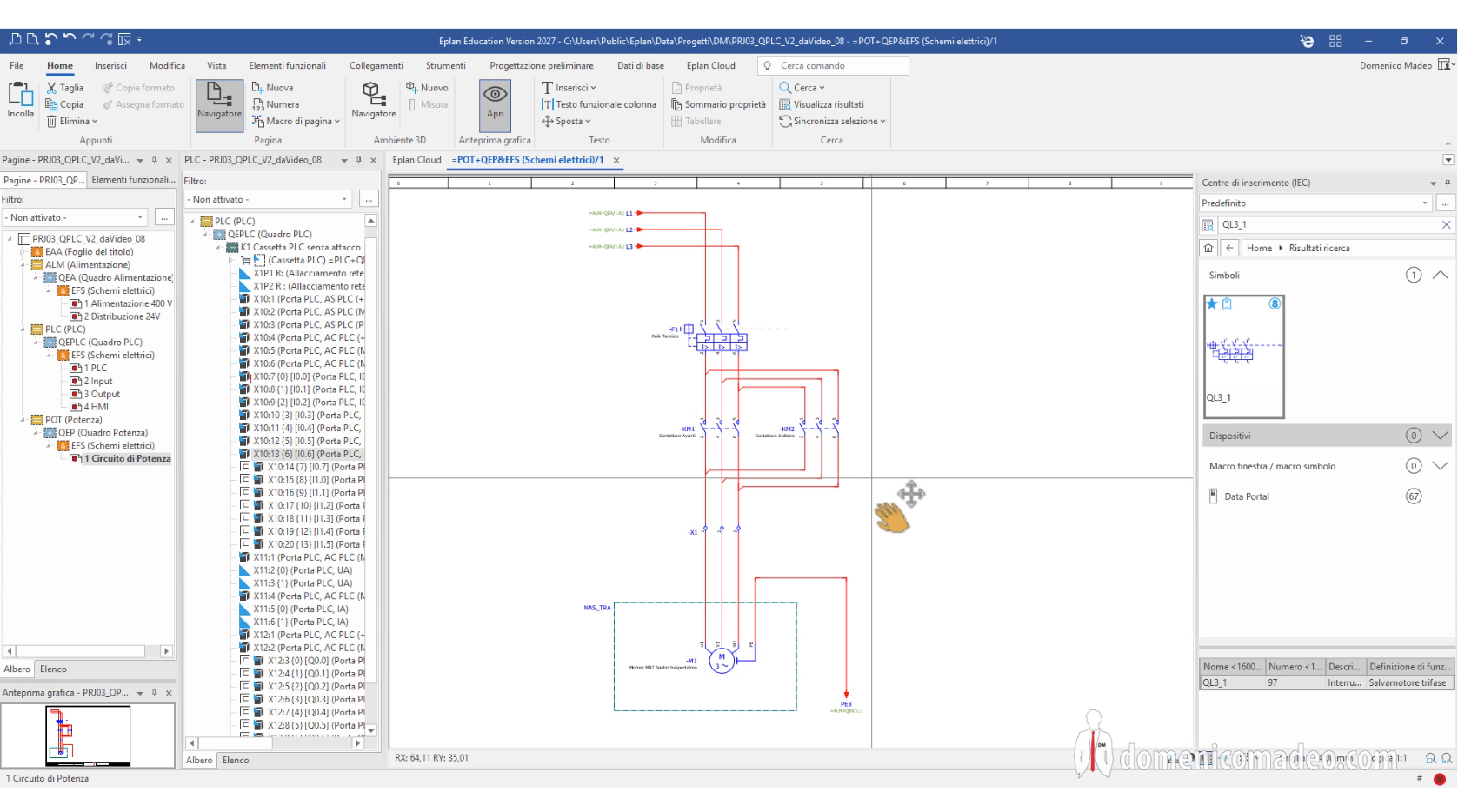Click the Taglia scissors icon

tap(52, 88)
